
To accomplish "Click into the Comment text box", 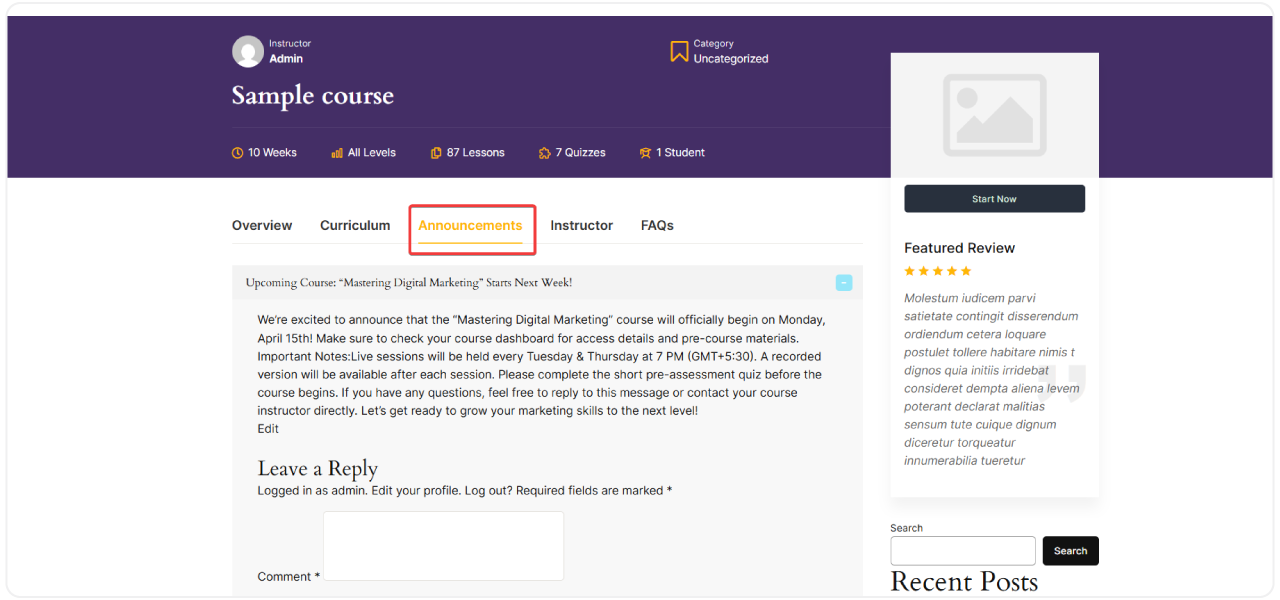I will click(x=443, y=546).
